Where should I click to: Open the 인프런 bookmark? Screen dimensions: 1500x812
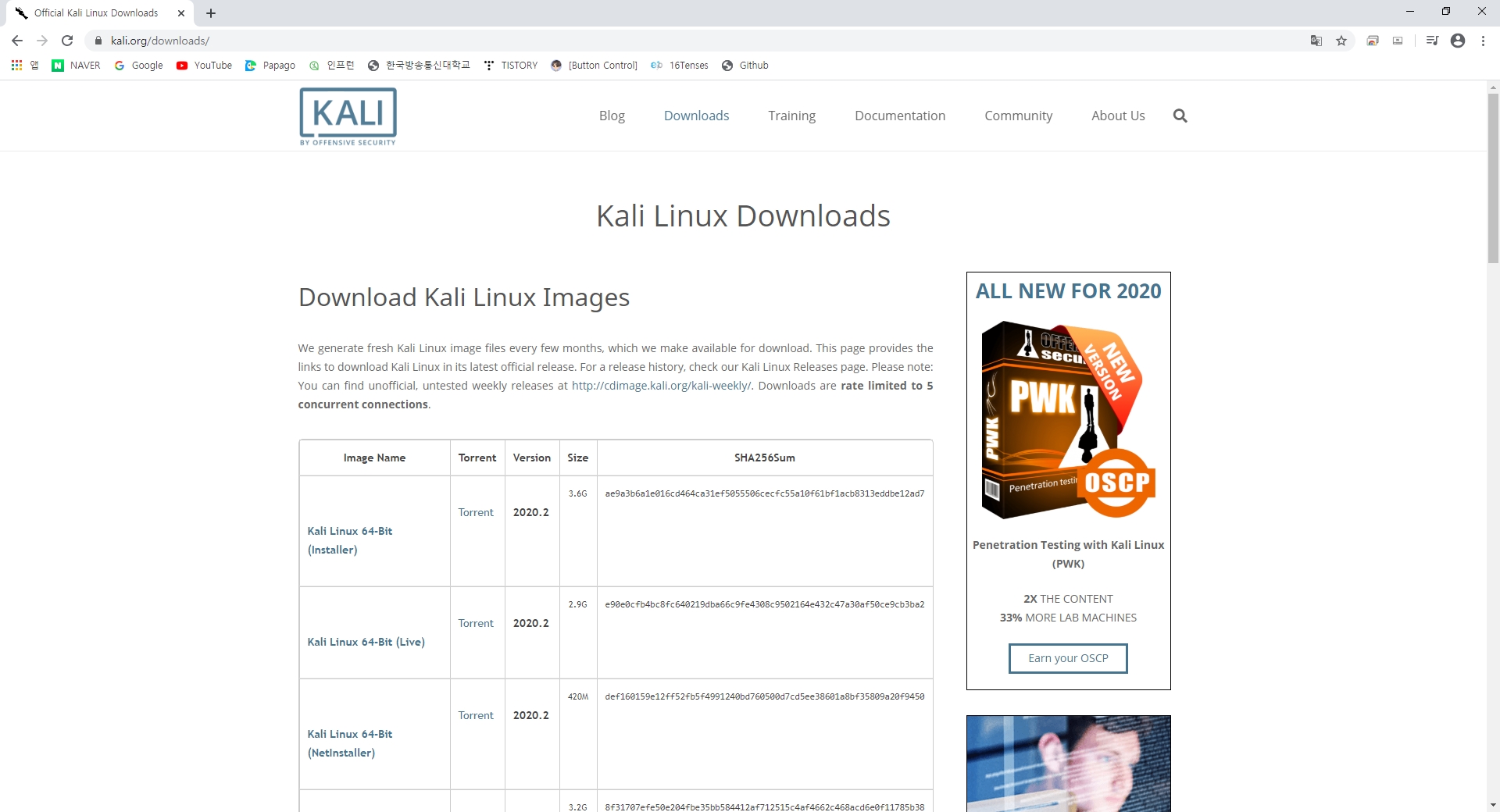point(331,66)
